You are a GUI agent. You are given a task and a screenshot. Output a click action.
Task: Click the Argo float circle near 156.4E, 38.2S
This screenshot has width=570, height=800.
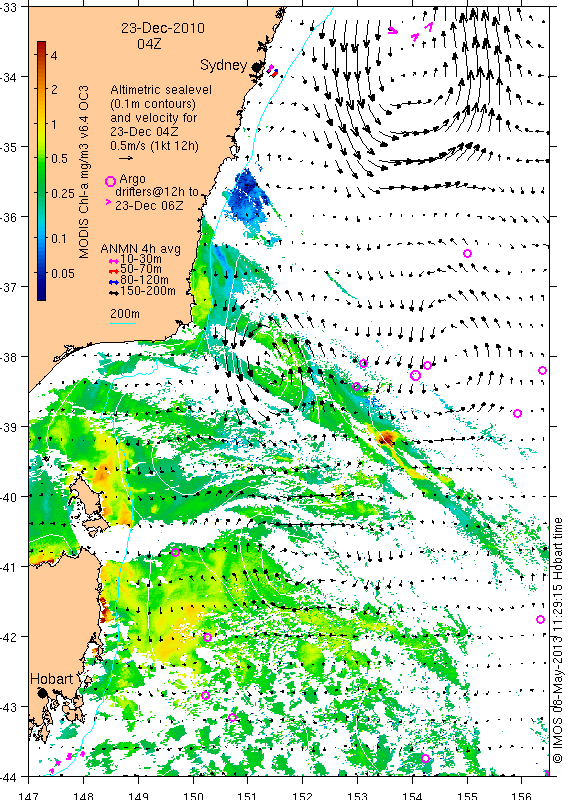click(542, 370)
